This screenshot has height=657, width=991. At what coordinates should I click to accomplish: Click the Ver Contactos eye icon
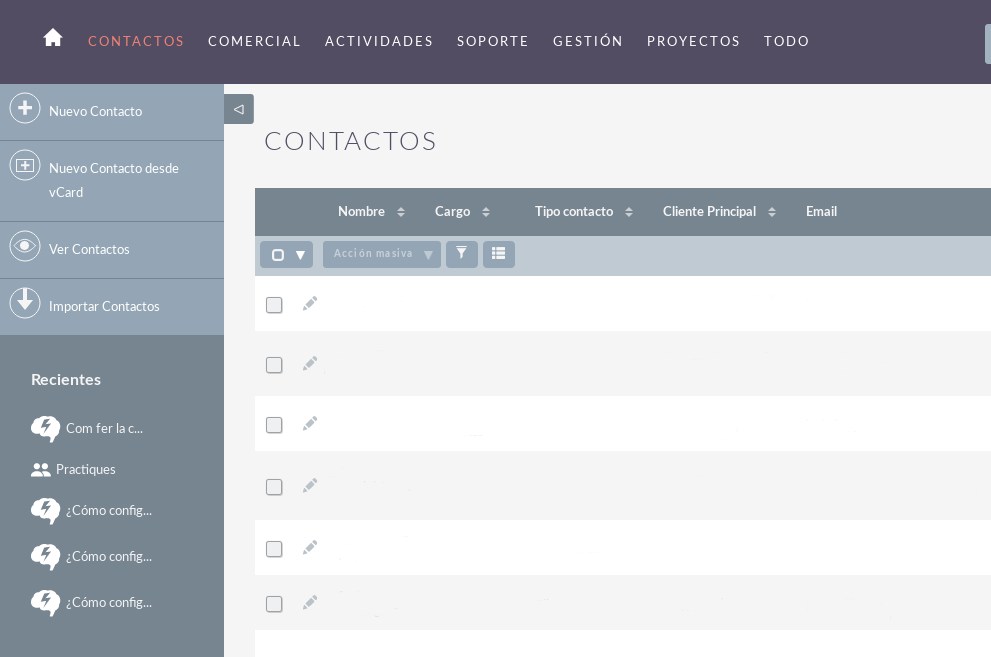point(25,246)
